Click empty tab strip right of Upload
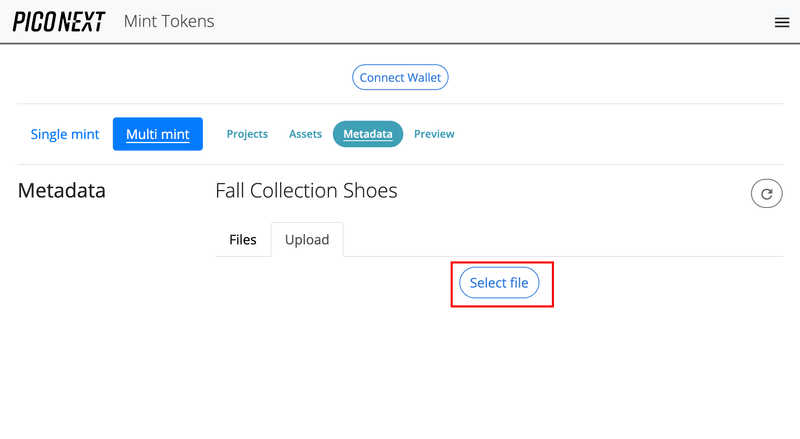The width and height of the screenshot is (800, 439). (560, 240)
